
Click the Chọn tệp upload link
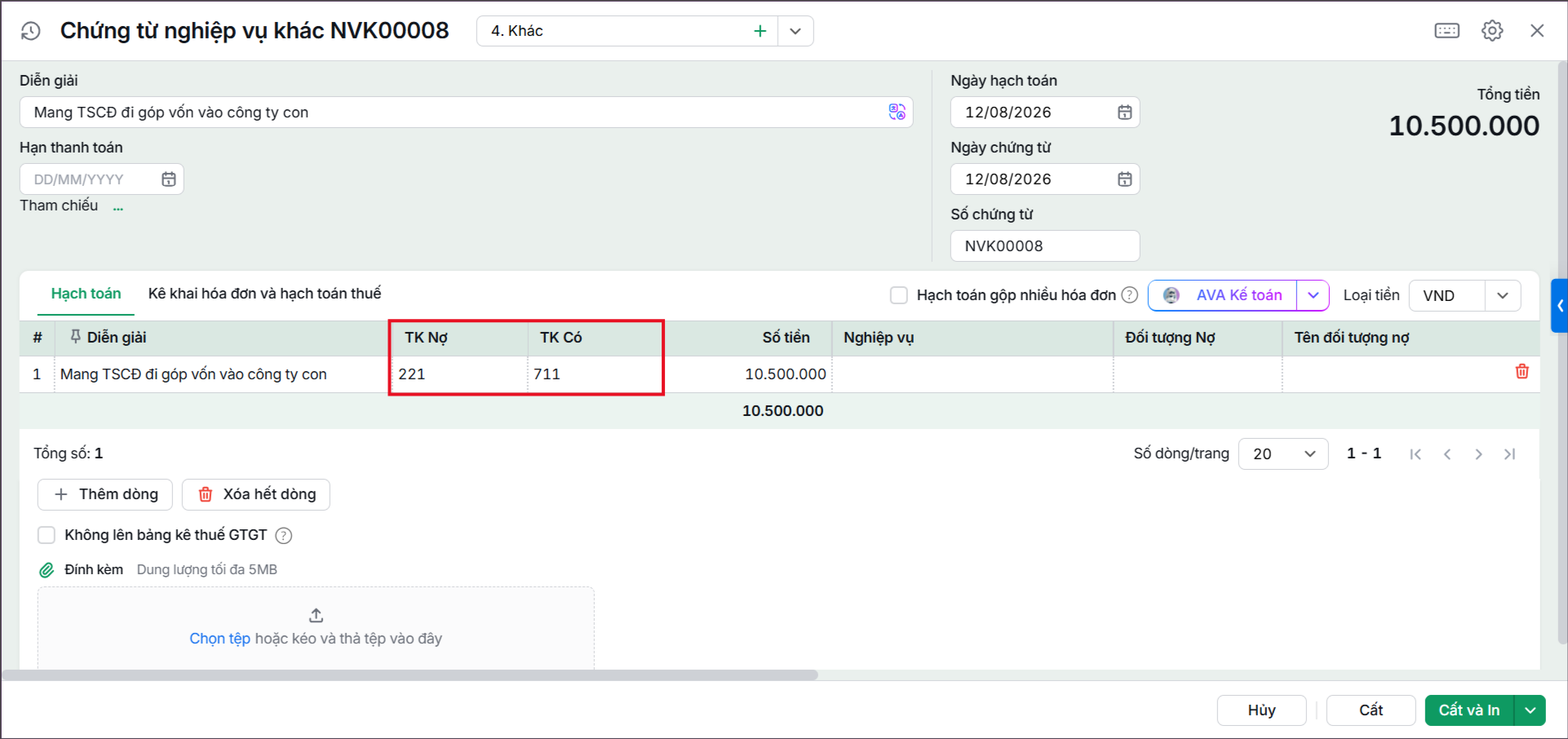[219, 639]
